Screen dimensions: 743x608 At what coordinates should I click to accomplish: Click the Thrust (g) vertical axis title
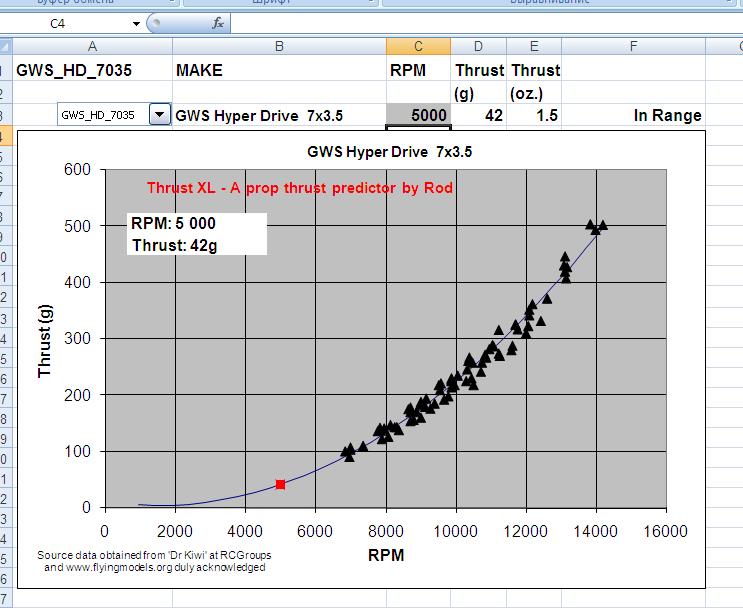pos(45,341)
